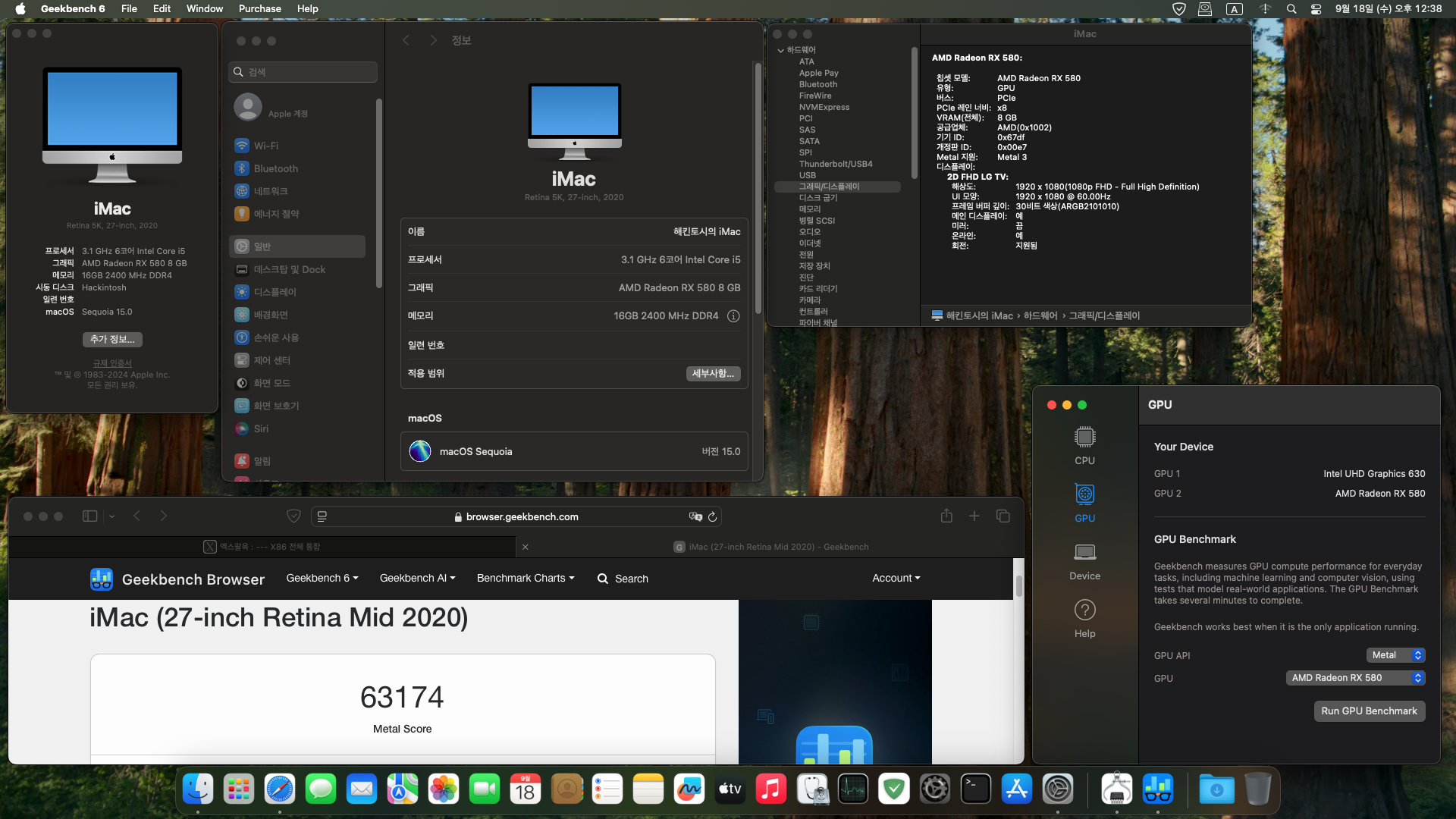
Task: Go back in System Settings
Action: (406, 40)
